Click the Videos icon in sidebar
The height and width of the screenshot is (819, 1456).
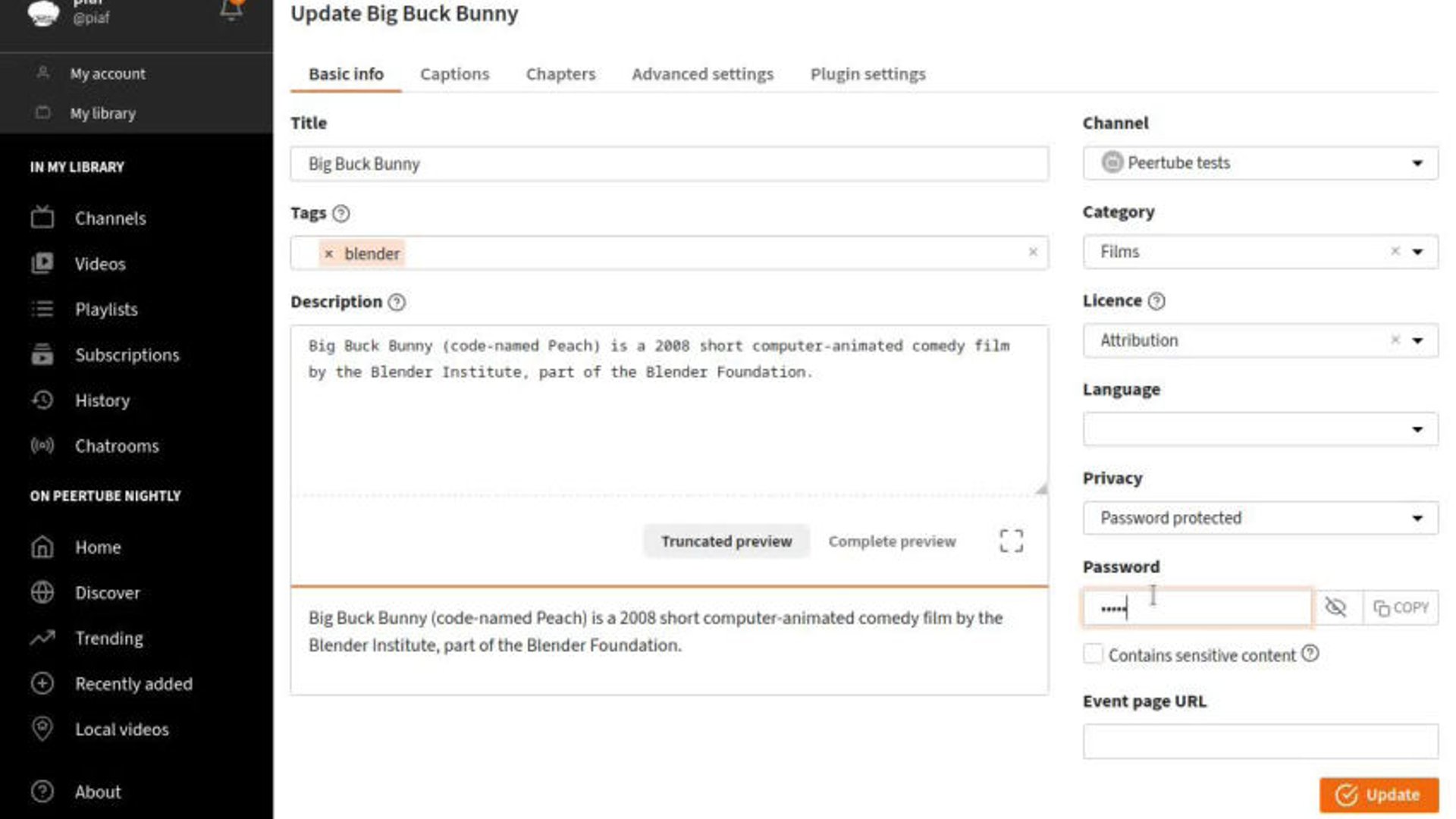(x=42, y=263)
